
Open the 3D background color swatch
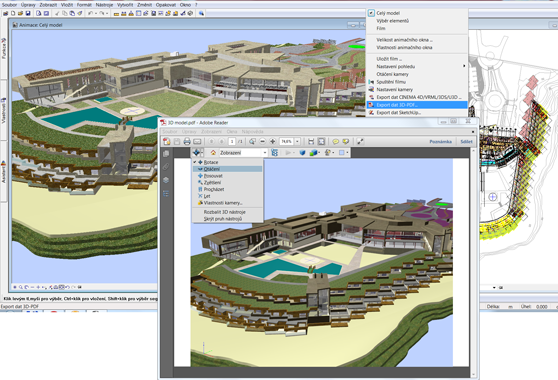coord(342,153)
